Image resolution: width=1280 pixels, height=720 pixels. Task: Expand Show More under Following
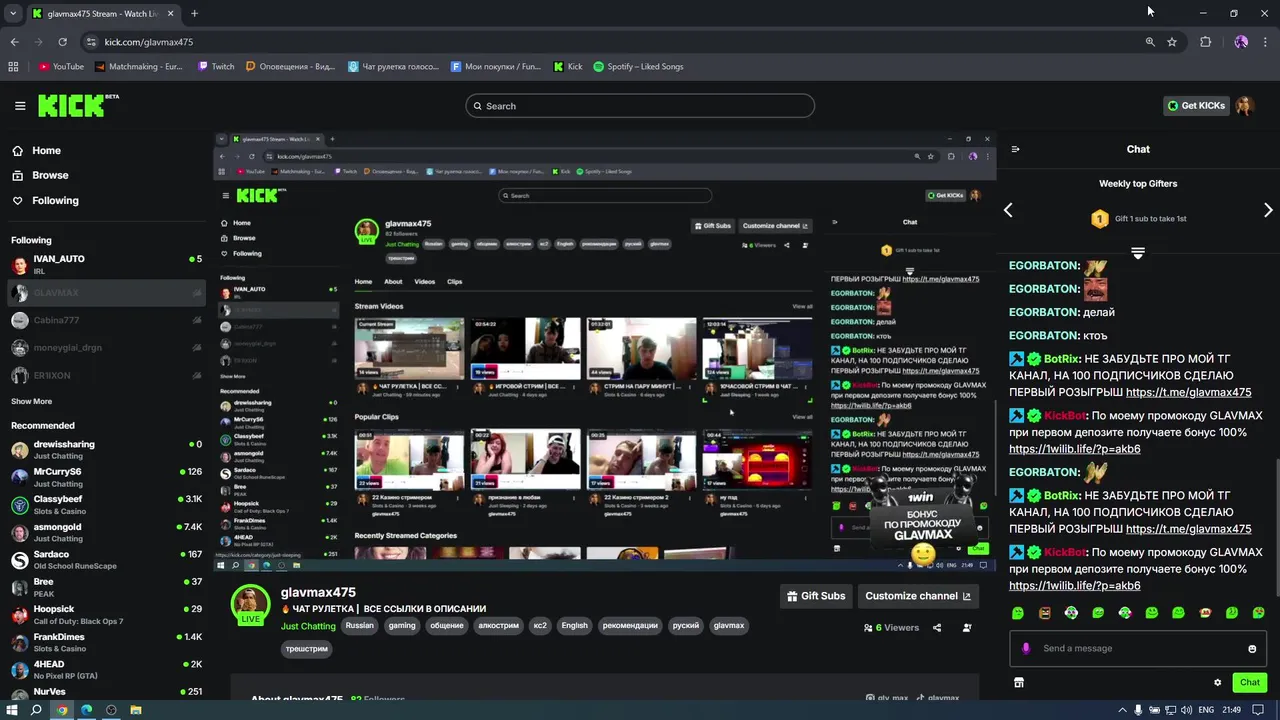pos(31,401)
